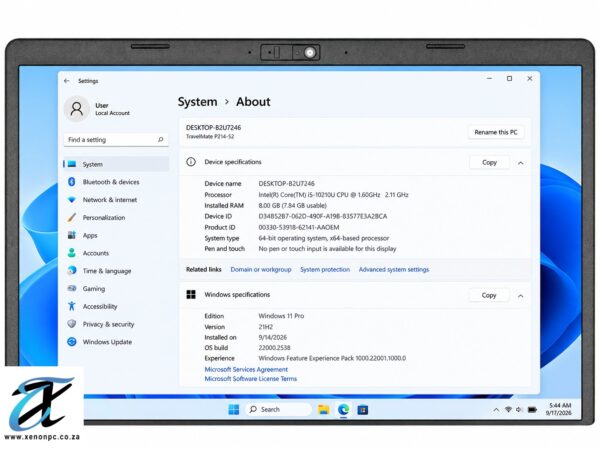
Task: Open Network & internet settings
Action: 116,200
